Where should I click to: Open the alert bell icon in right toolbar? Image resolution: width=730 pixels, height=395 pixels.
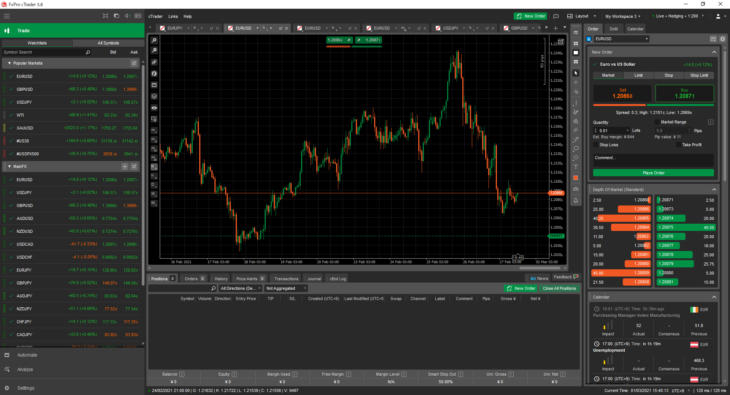click(x=576, y=201)
